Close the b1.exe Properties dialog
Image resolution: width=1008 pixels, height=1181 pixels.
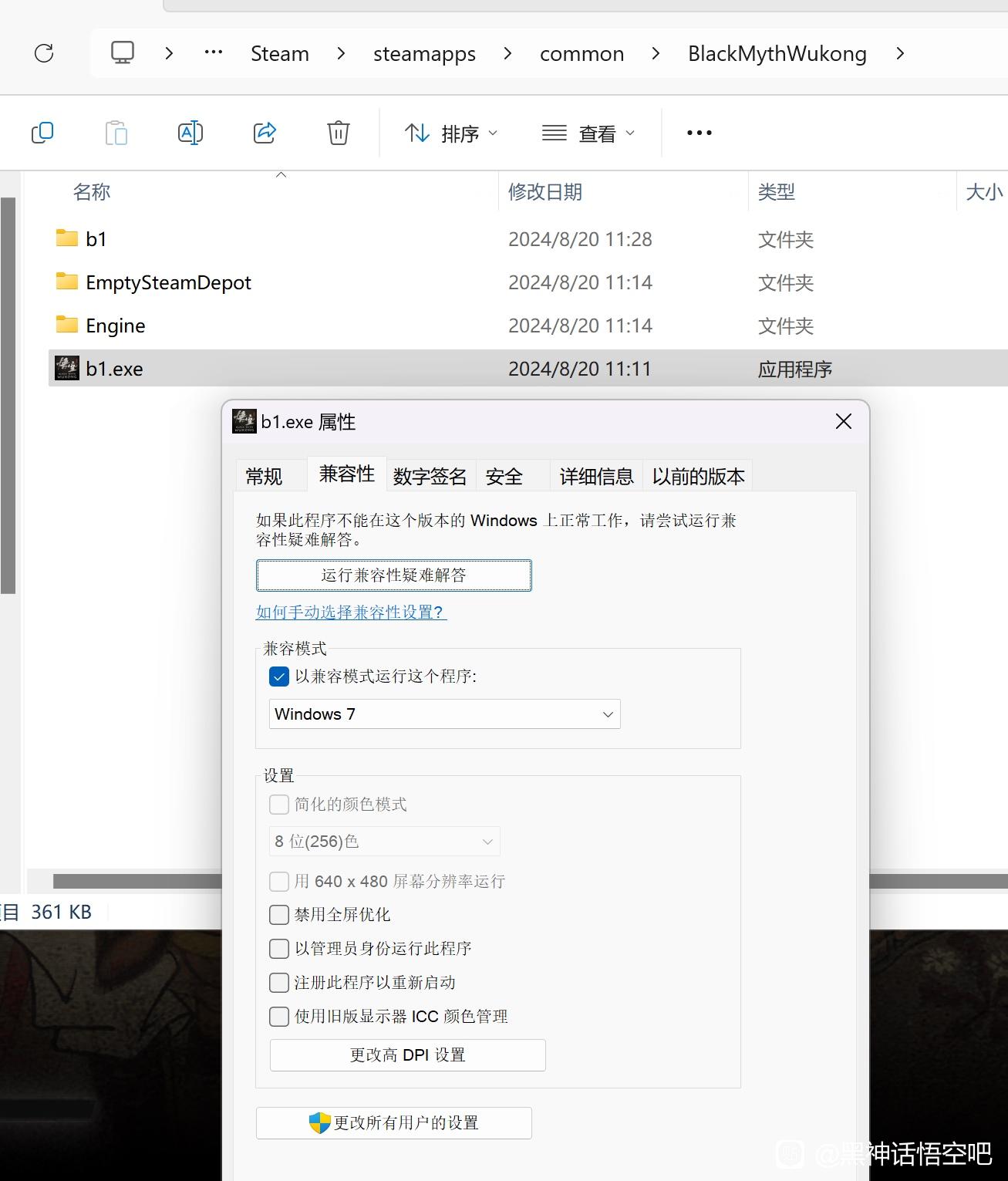click(844, 421)
